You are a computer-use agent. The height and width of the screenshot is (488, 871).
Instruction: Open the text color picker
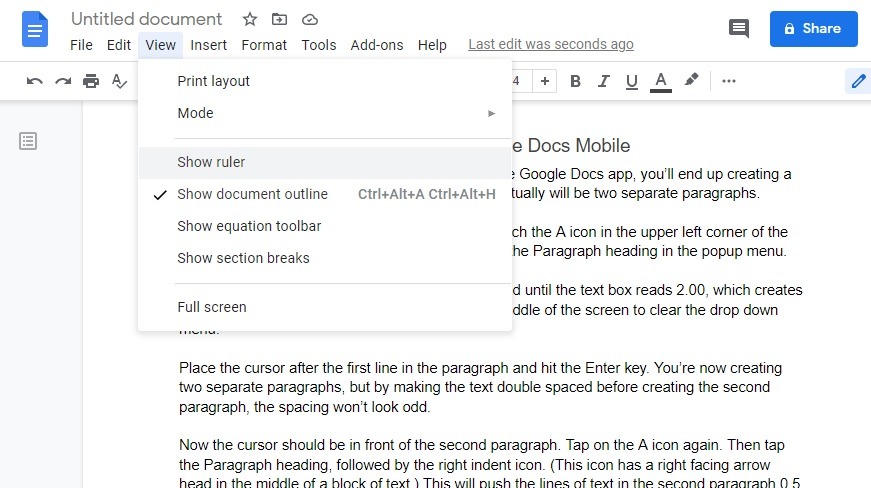tap(660, 81)
